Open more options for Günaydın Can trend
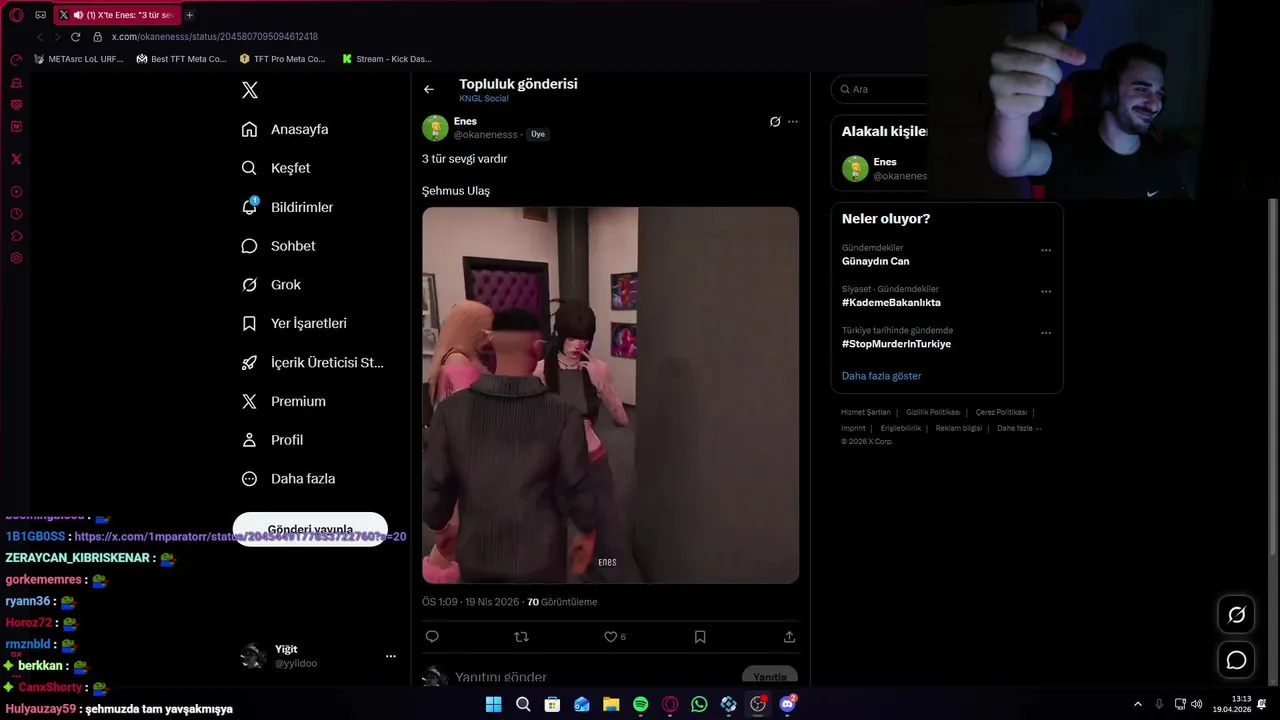The width and height of the screenshot is (1280, 720). pyautogui.click(x=1046, y=251)
